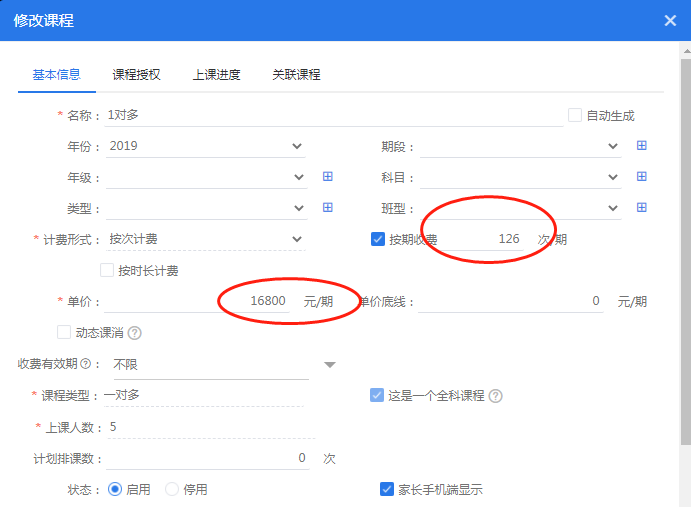Viewport: 691px width, 507px height.
Task: Enable the 自动生成 checkbox
Action: [x=575, y=115]
